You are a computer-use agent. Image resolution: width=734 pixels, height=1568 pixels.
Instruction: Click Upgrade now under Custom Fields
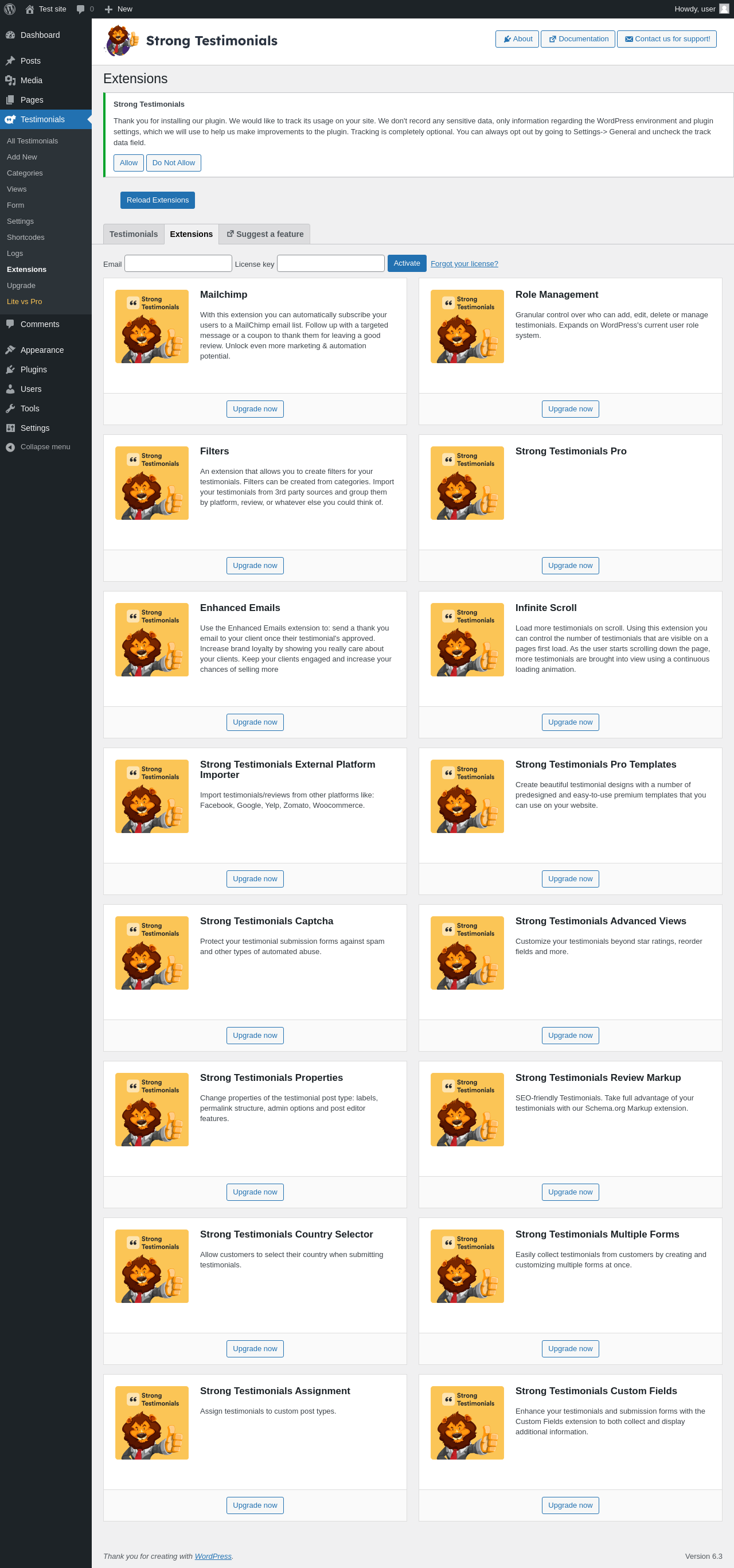[x=570, y=1505]
